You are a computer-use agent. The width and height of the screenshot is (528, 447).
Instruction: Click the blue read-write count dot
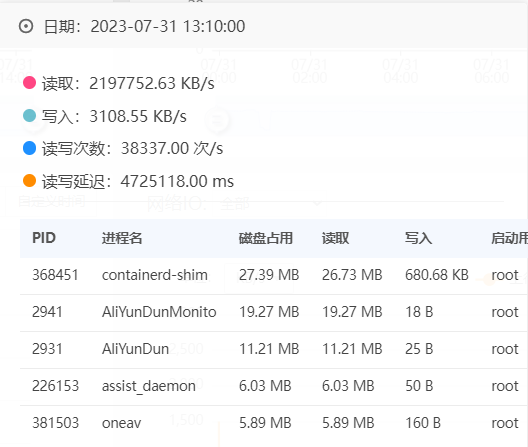click(x=29, y=148)
